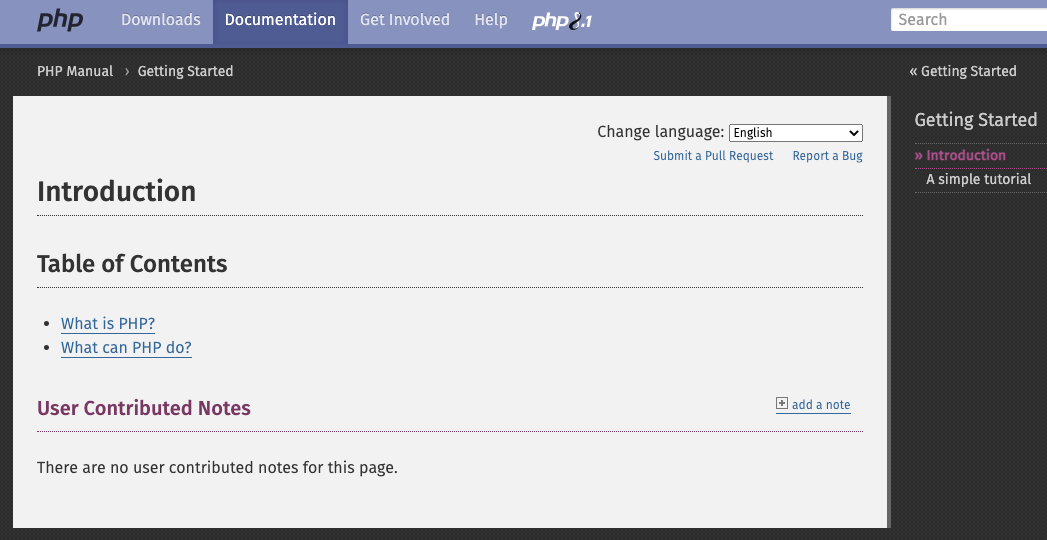This screenshot has width=1047, height=540.
Task: Open Getting Started sidebar heading
Action: (x=976, y=119)
